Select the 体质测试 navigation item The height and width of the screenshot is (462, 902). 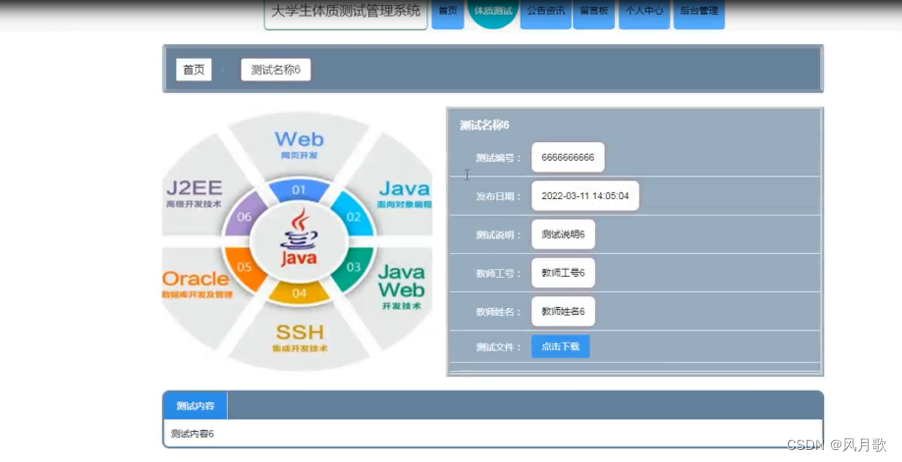[493, 12]
